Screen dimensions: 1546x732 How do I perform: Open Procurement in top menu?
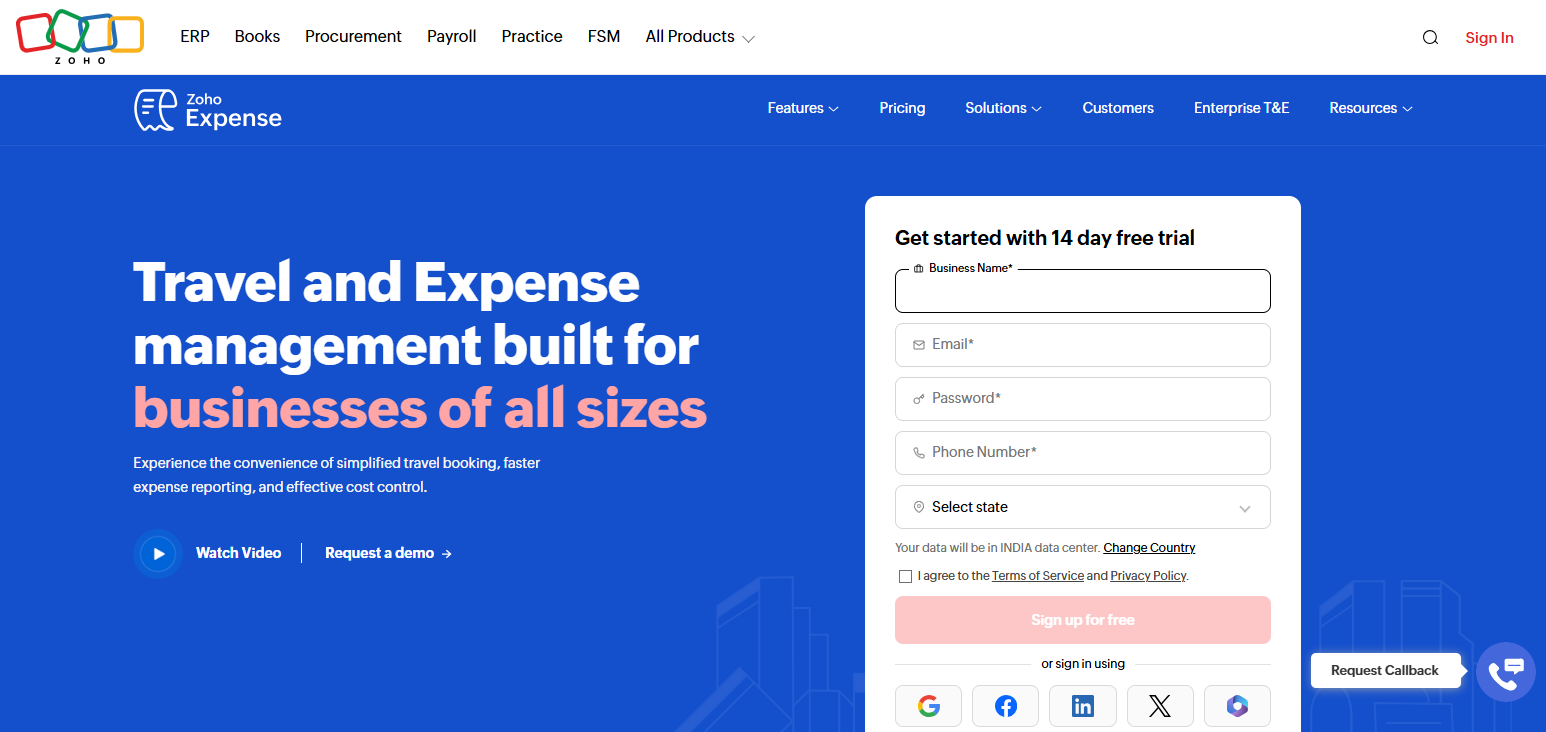pos(353,36)
